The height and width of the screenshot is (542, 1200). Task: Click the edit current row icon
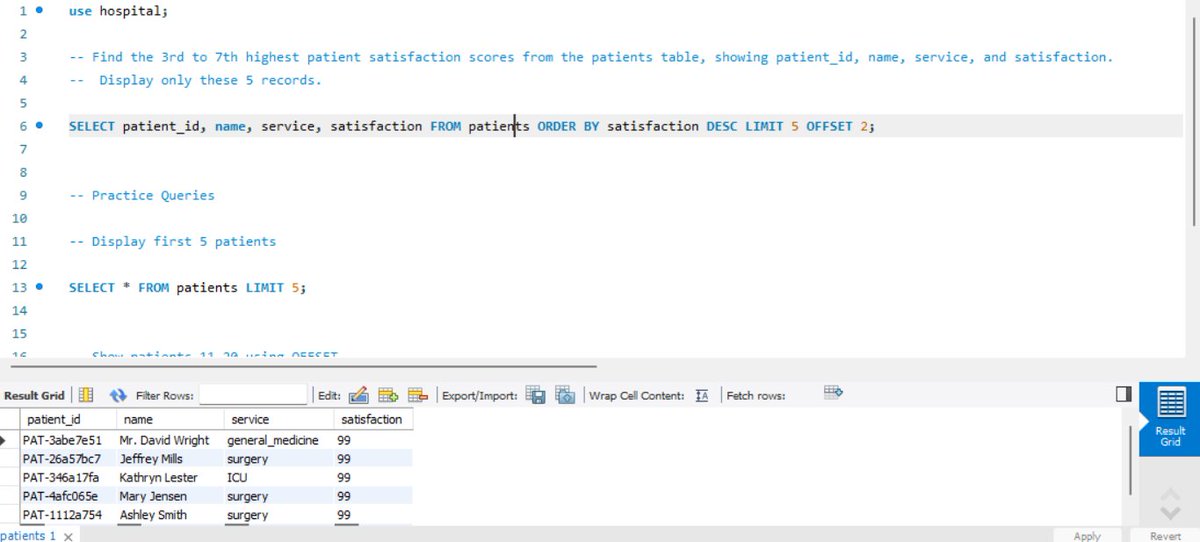(358, 395)
